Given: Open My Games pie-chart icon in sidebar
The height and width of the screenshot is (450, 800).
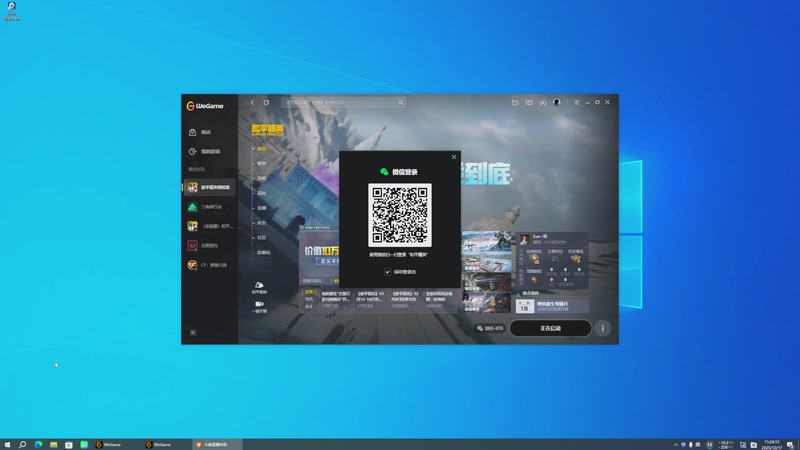Looking at the screenshot, I should (192, 152).
